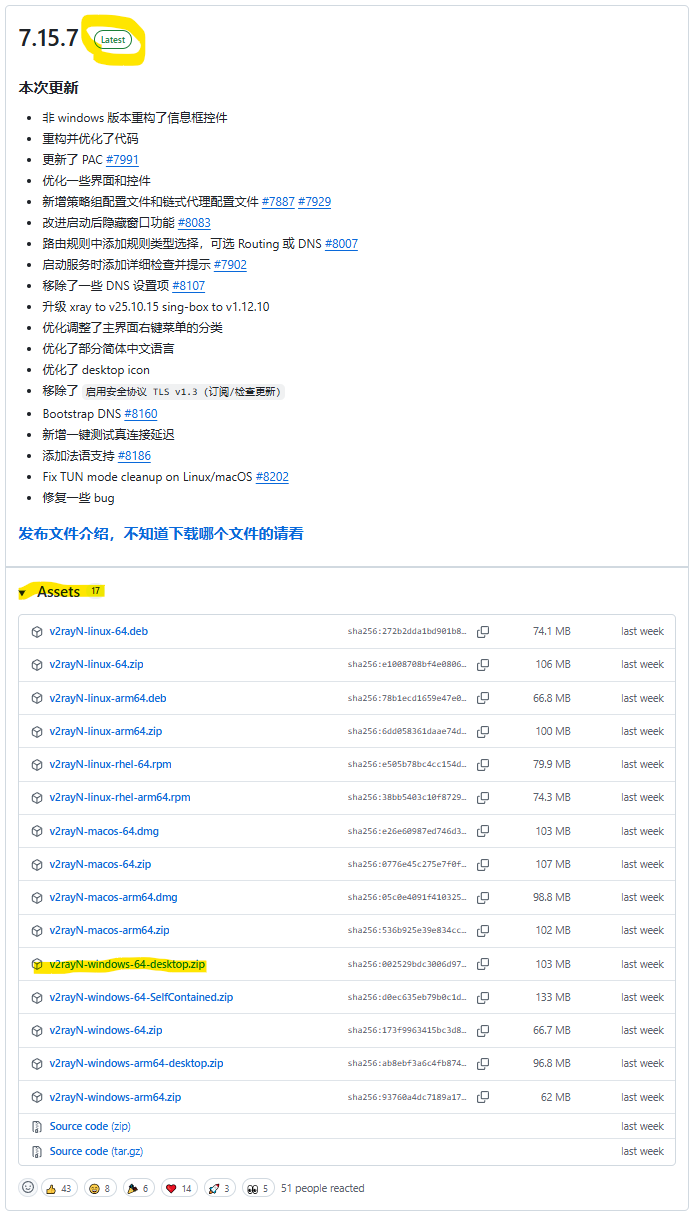Download v2rayN-linux-64.deb

point(98,632)
